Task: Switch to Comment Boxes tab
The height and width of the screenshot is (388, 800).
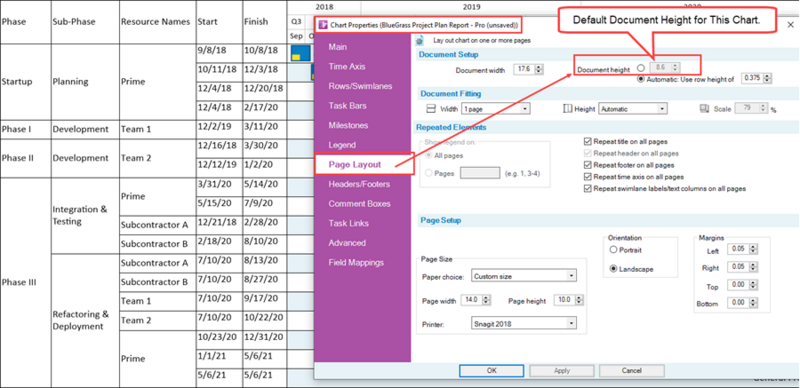Action: pyautogui.click(x=360, y=204)
